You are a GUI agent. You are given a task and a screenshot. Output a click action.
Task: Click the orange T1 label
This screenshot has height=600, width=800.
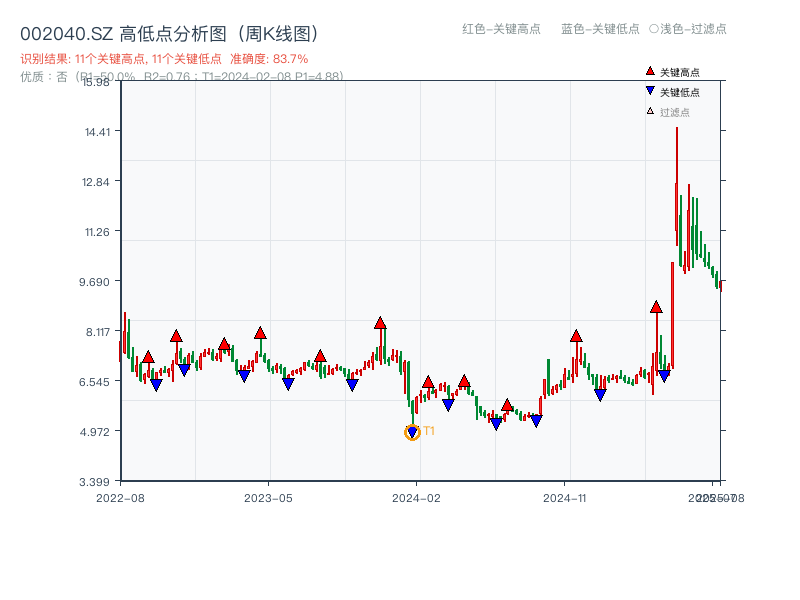pyautogui.click(x=429, y=431)
